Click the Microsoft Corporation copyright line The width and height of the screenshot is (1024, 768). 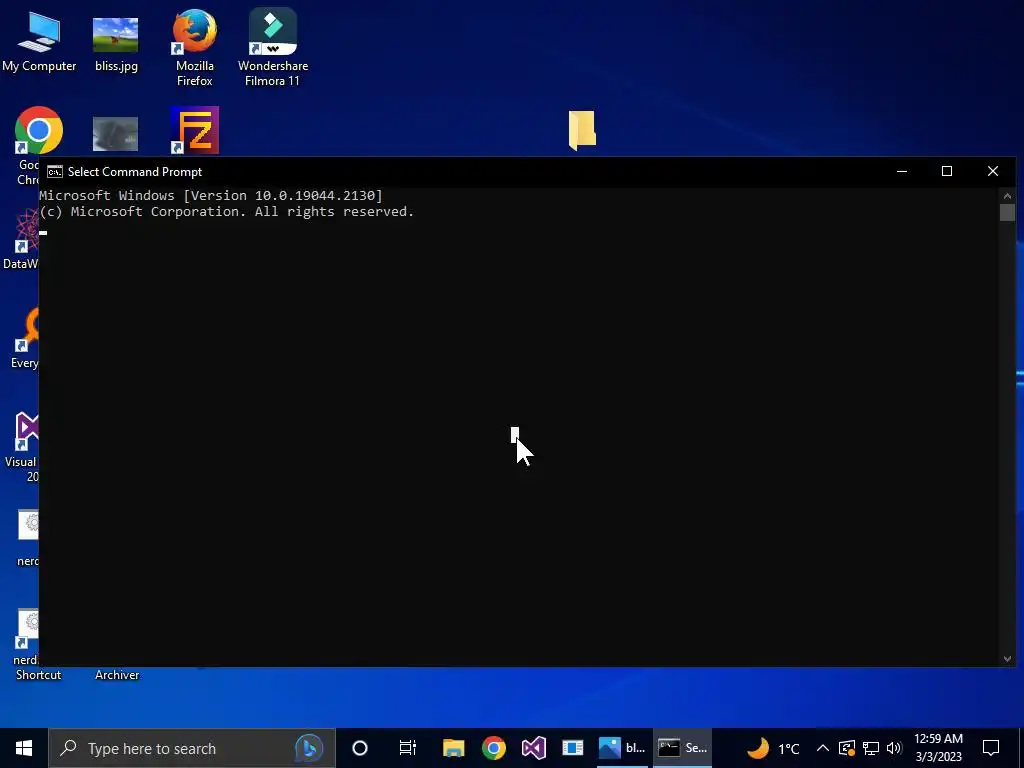(227, 212)
